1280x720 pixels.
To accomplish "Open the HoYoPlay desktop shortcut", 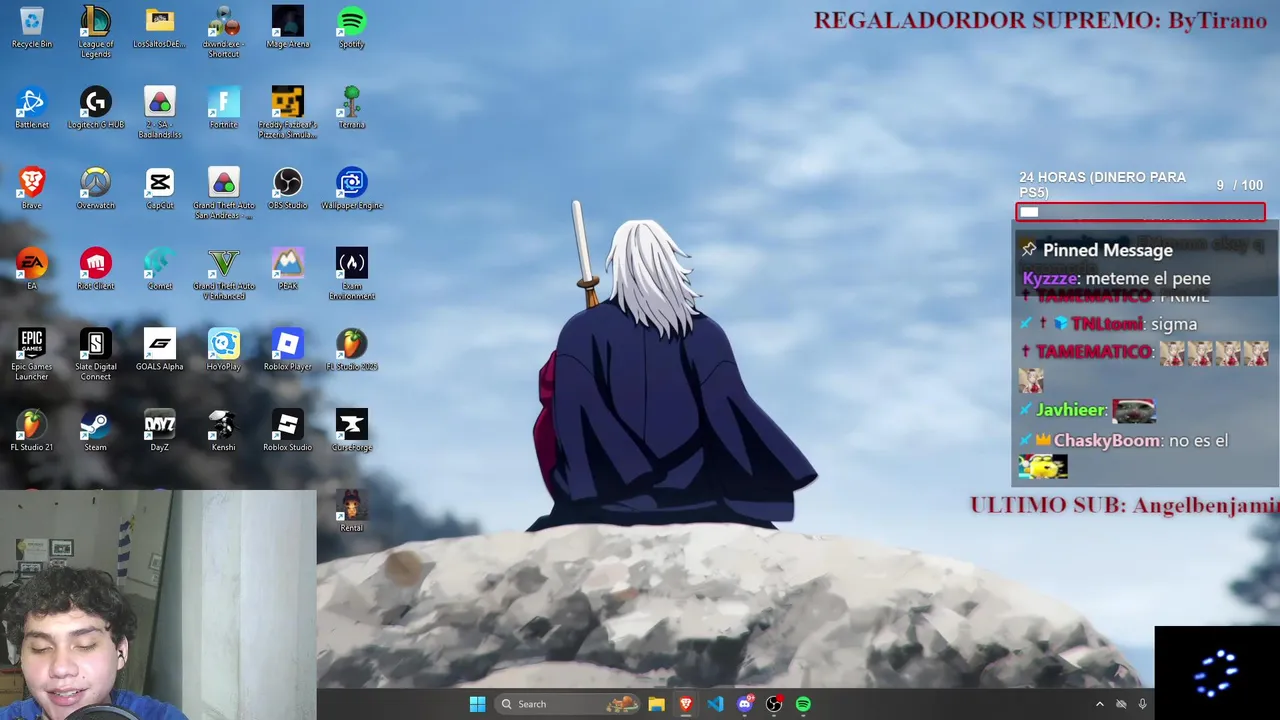I will pyautogui.click(x=224, y=351).
